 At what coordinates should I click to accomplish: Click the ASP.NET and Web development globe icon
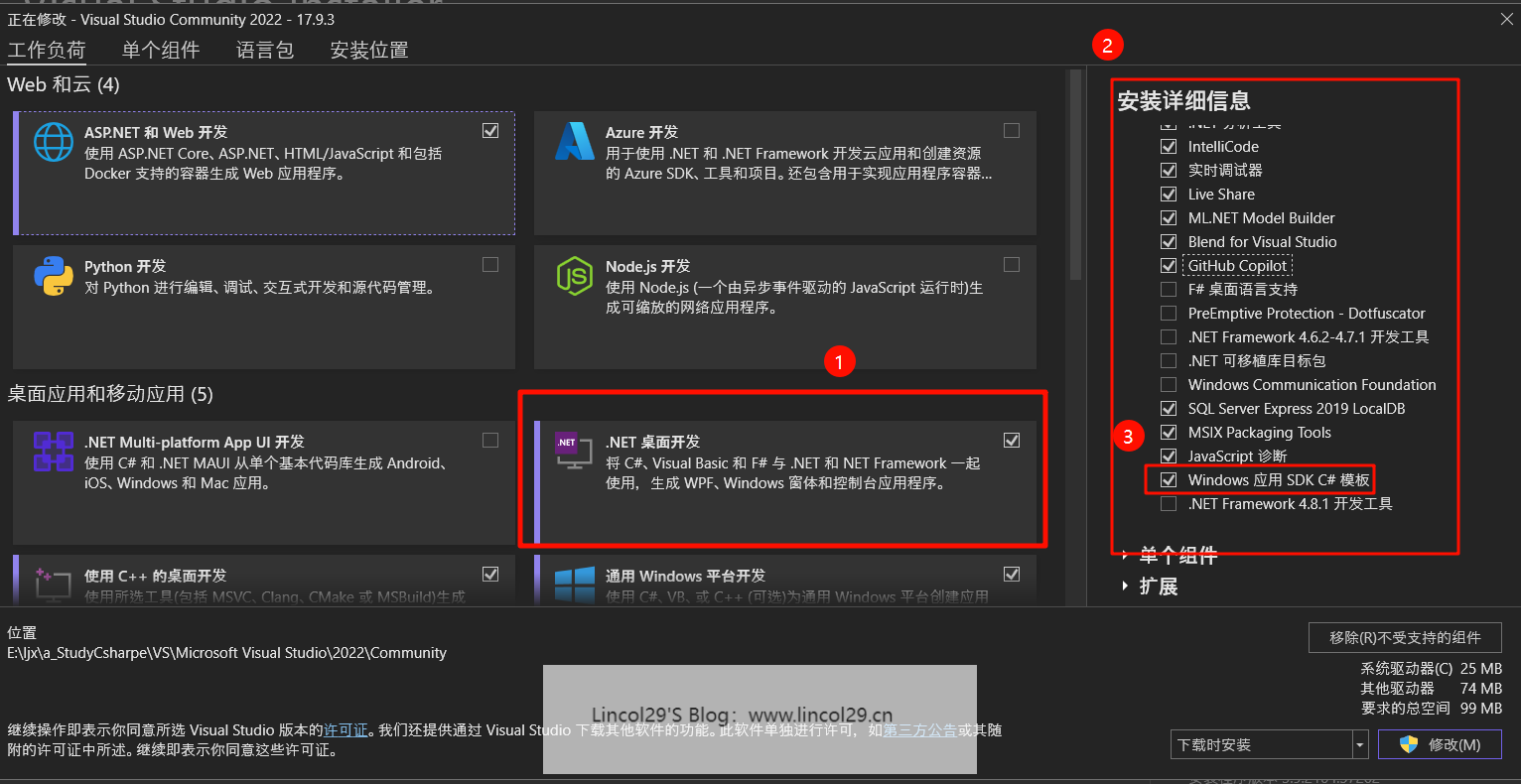pyautogui.click(x=54, y=142)
